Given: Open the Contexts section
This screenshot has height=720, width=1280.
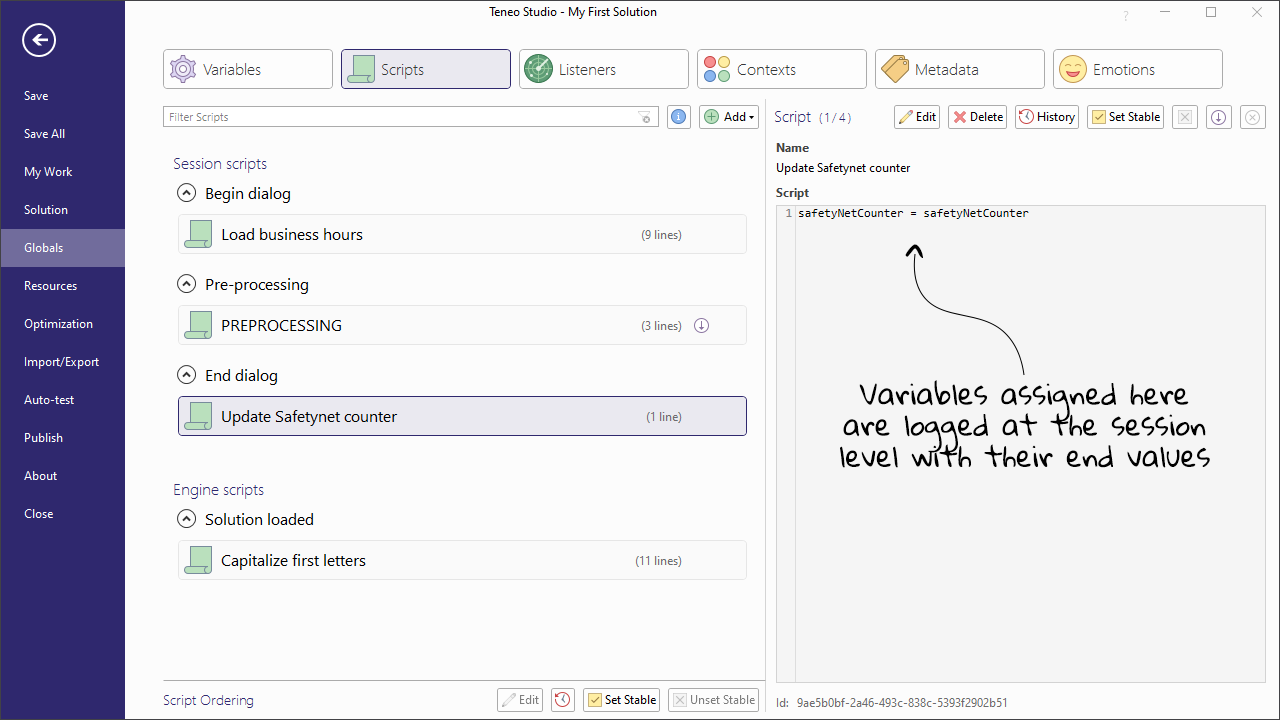Looking at the screenshot, I should 781,68.
